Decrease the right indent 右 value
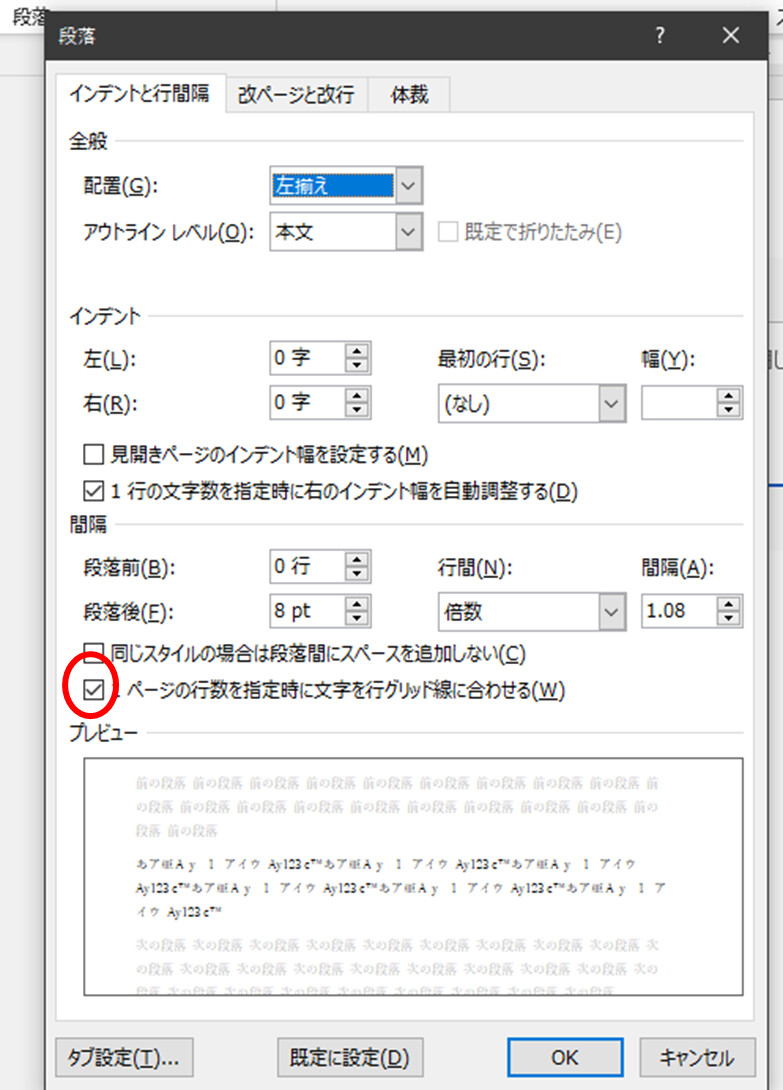The height and width of the screenshot is (1090, 783). (357, 410)
